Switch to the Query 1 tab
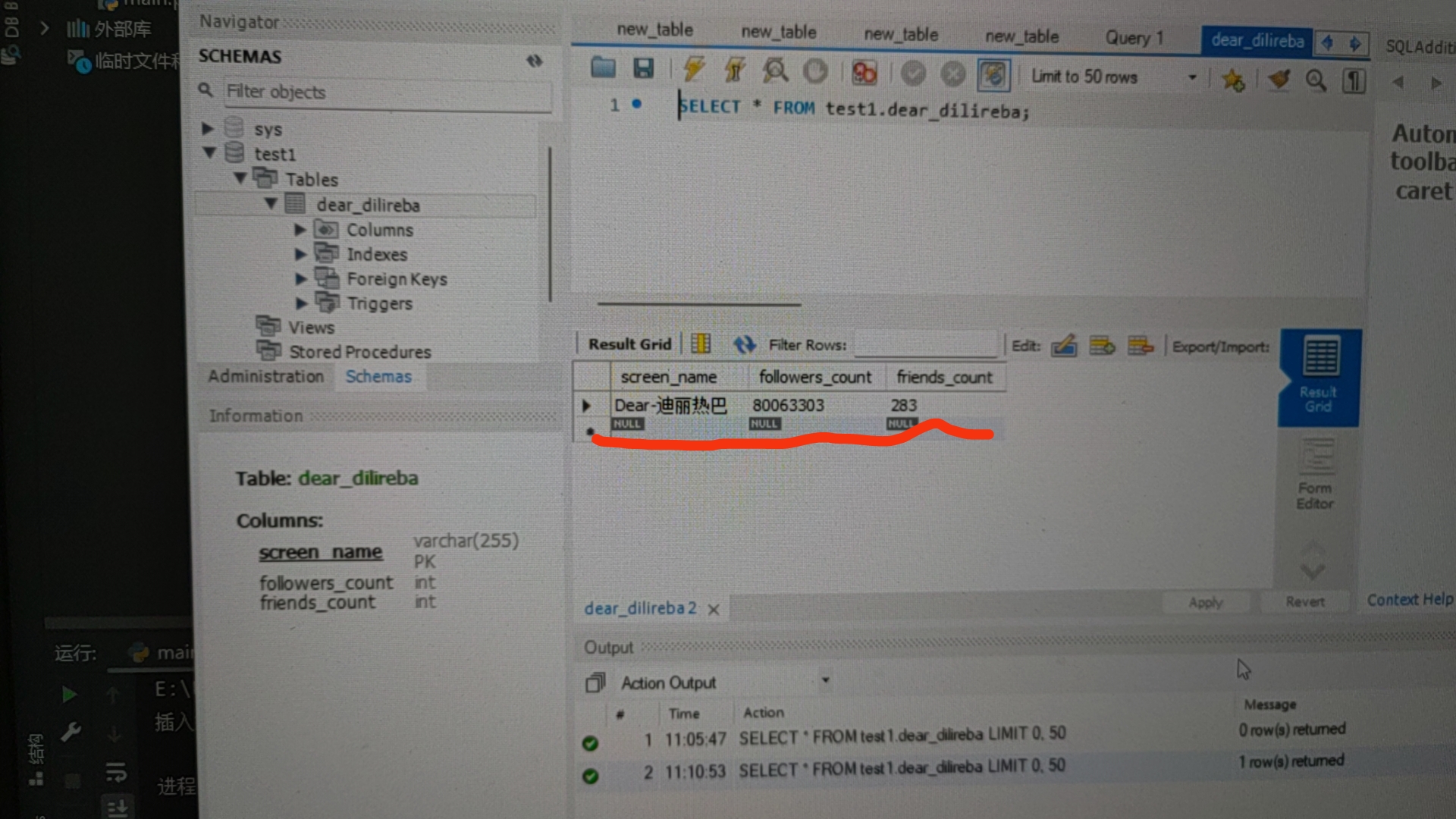Viewport: 1456px width, 819px height. pos(1133,38)
